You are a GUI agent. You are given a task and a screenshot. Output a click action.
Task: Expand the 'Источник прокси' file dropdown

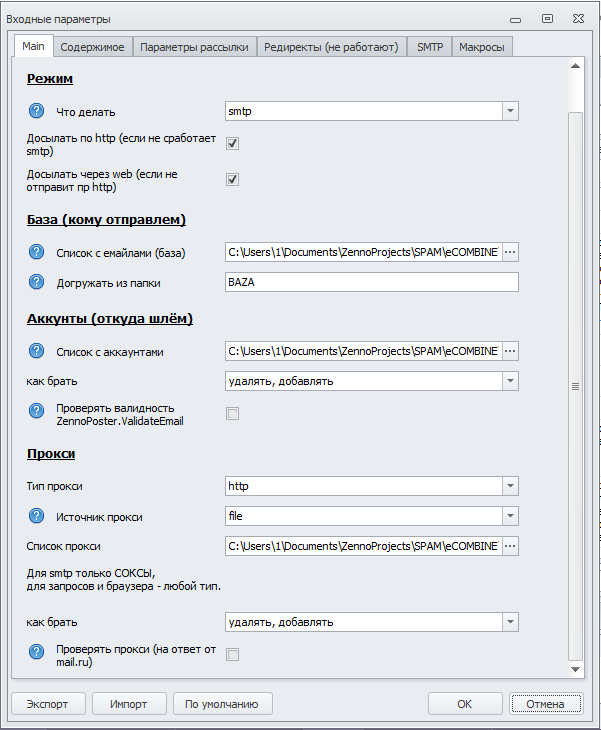[510, 516]
